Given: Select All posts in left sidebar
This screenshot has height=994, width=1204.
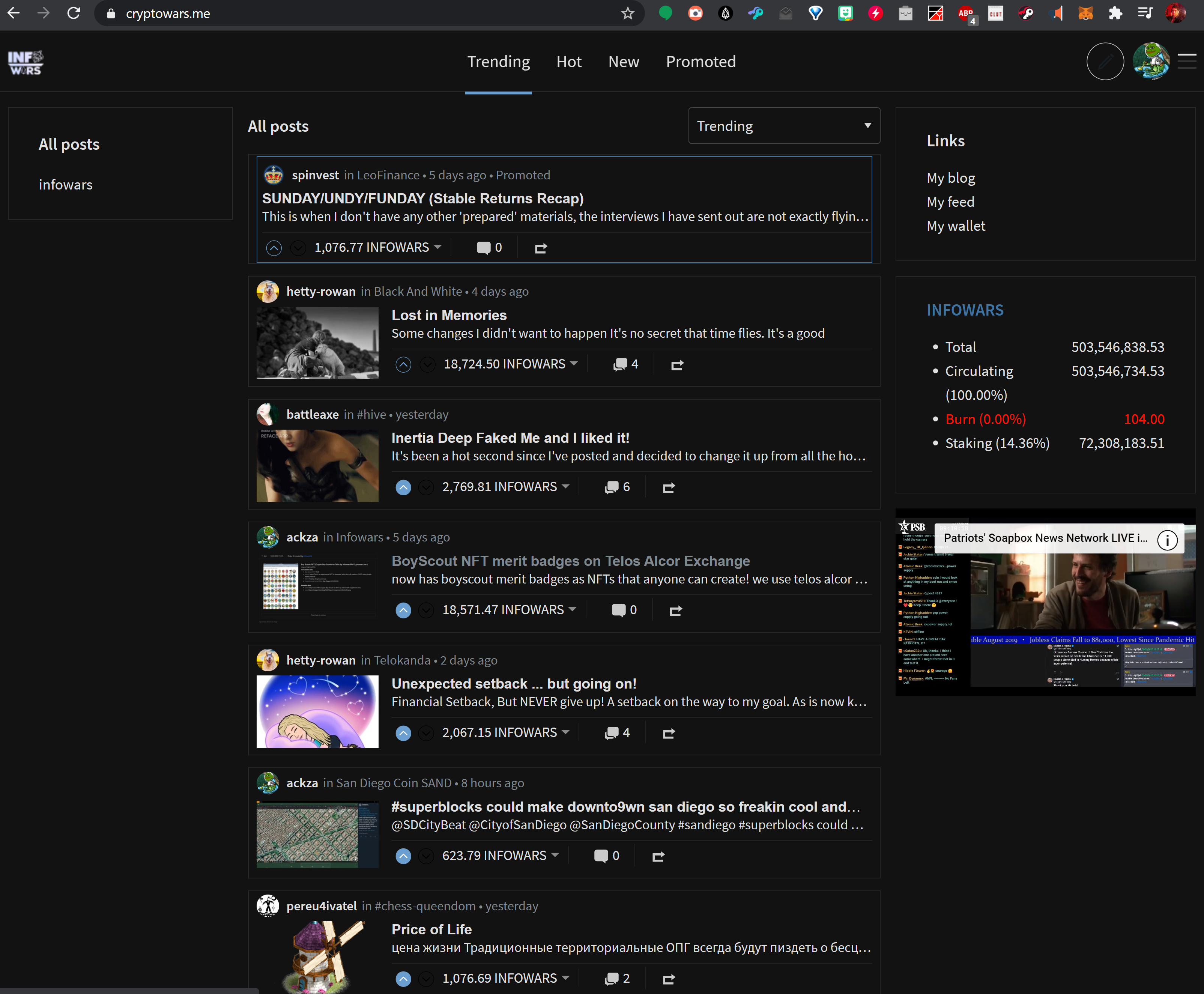Looking at the screenshot, I should pyautogui.click(x=69, y=144).
